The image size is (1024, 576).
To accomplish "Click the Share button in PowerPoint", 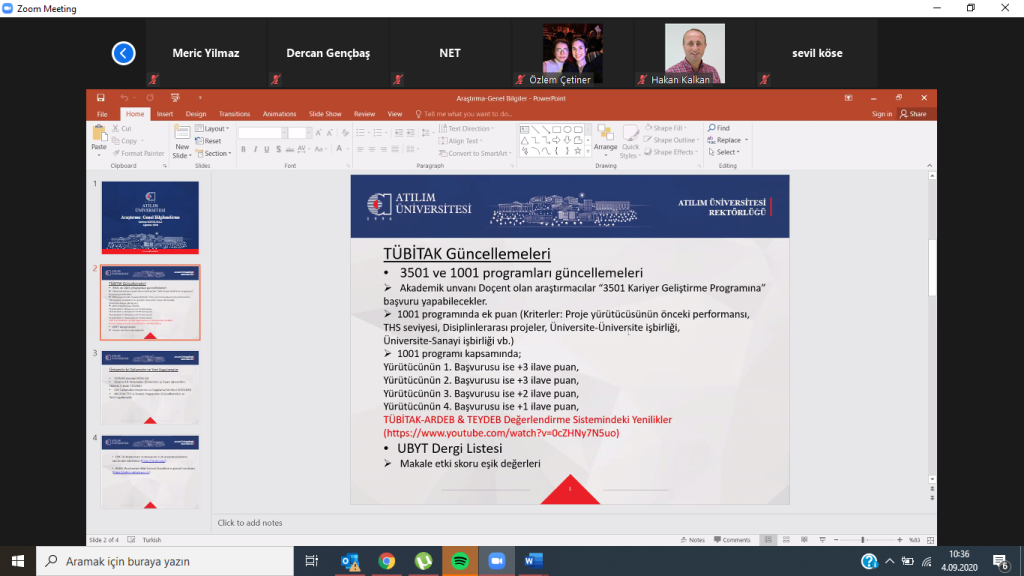I will click(x=913, y=114).
